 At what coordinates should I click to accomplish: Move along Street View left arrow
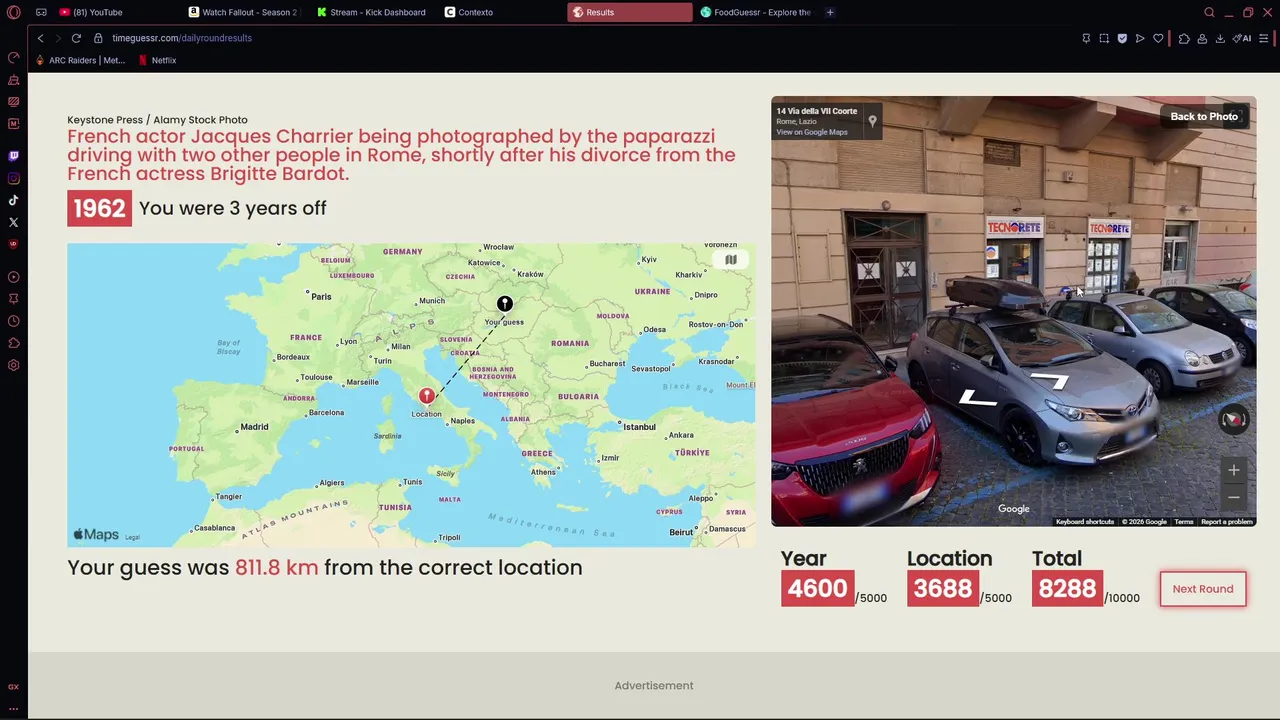977,399
